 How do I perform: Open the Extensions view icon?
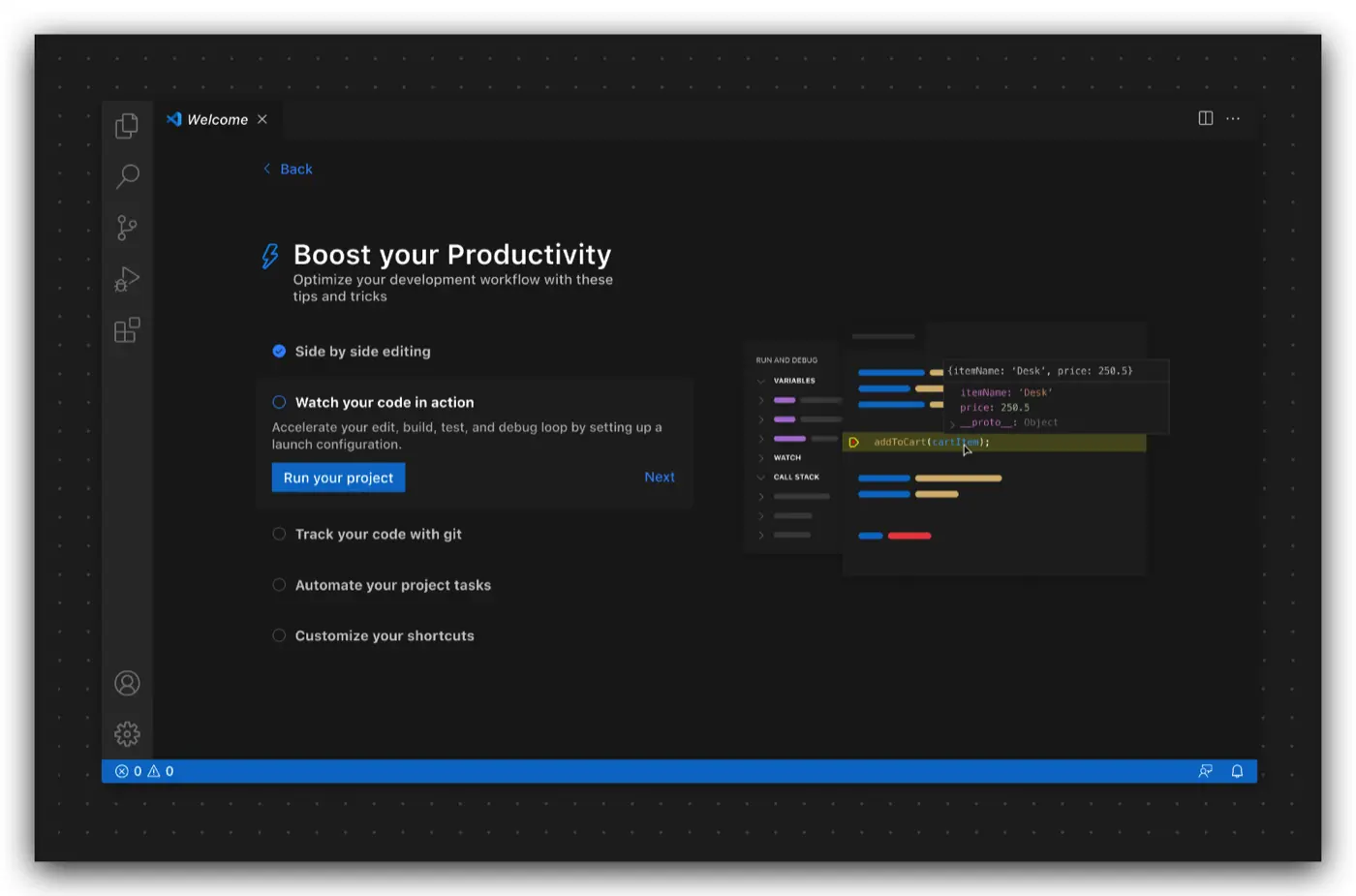pos(127,330)
